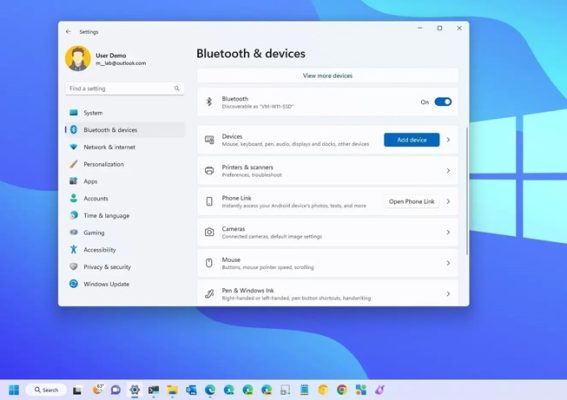Click the Open Phone Link button
The image size is (567, 400).
tap(412, 201)
